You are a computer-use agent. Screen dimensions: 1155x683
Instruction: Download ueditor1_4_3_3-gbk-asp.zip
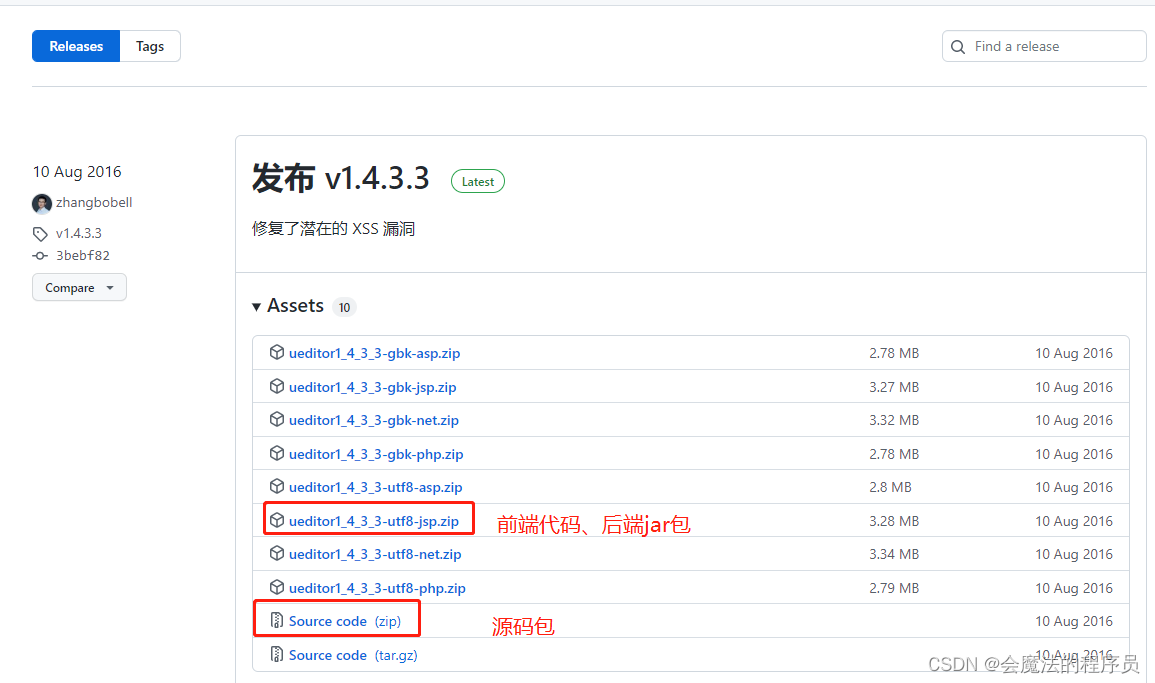pos(374,353)
